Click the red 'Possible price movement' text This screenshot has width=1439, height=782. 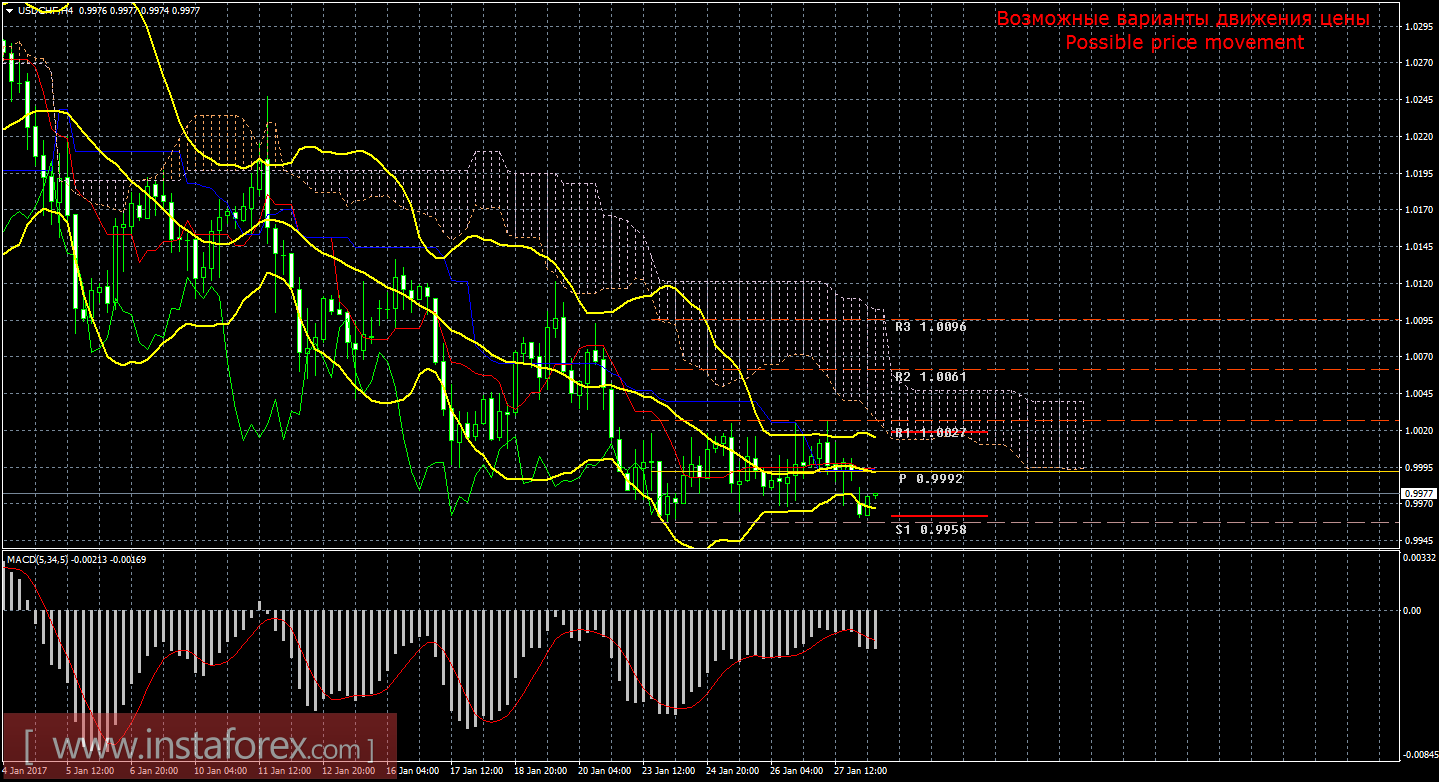click(1184, 42)
